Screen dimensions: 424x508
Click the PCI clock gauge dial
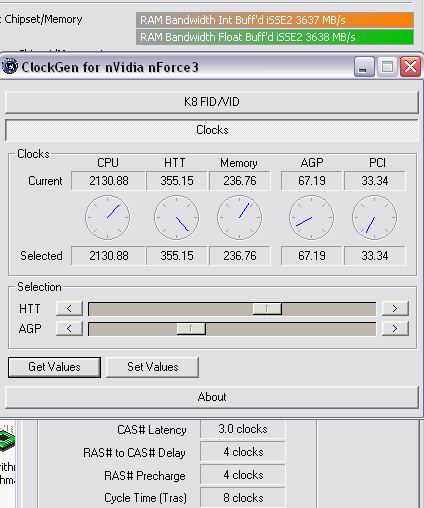(x=374, y=217)
